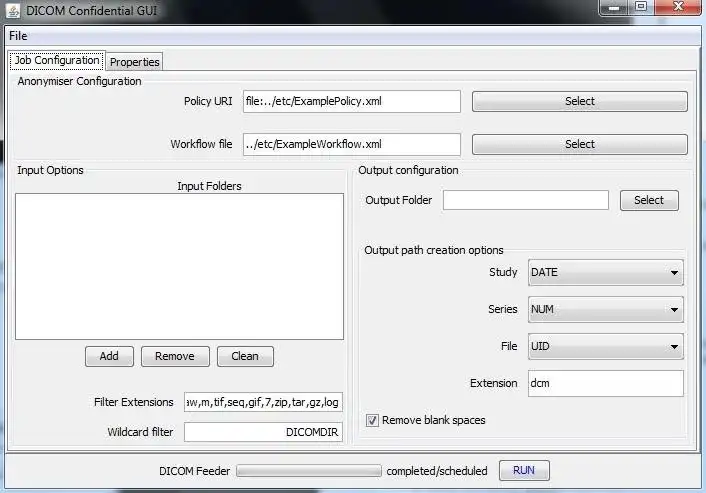Select the Job Configuration tab
The image size is (706, 493).
(x=57, y=60)
